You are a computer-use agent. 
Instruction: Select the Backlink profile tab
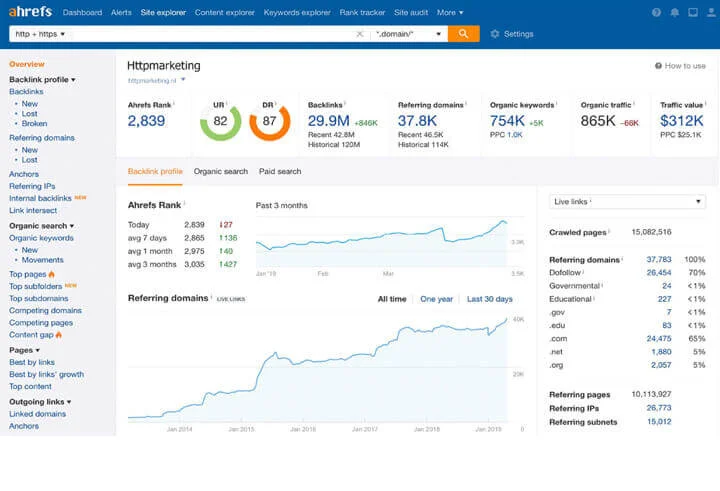pyautogui.click(x=155, y=171)
